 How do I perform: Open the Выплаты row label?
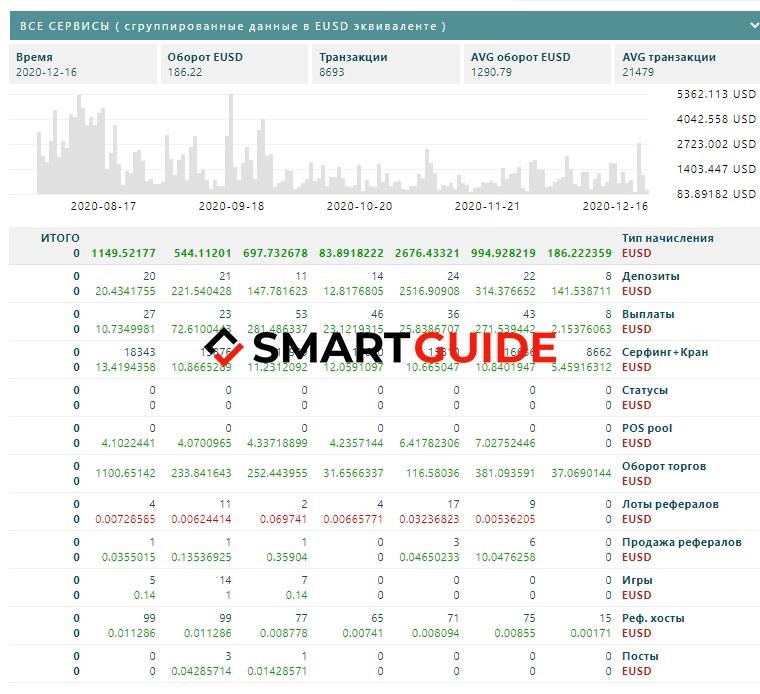pyautogui.click(x=648, y=314)
